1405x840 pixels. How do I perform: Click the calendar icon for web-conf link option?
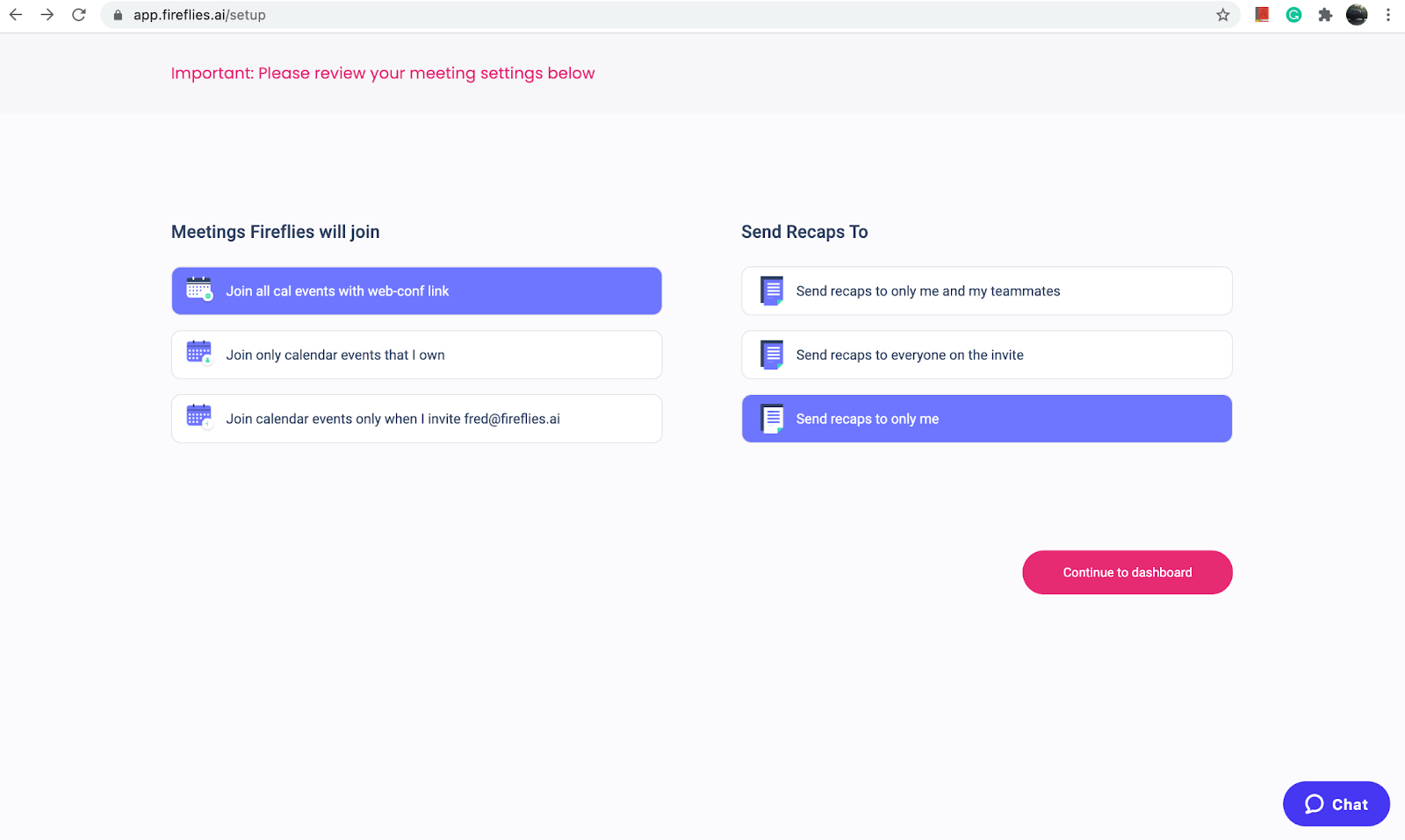click(x=199, y=289)
